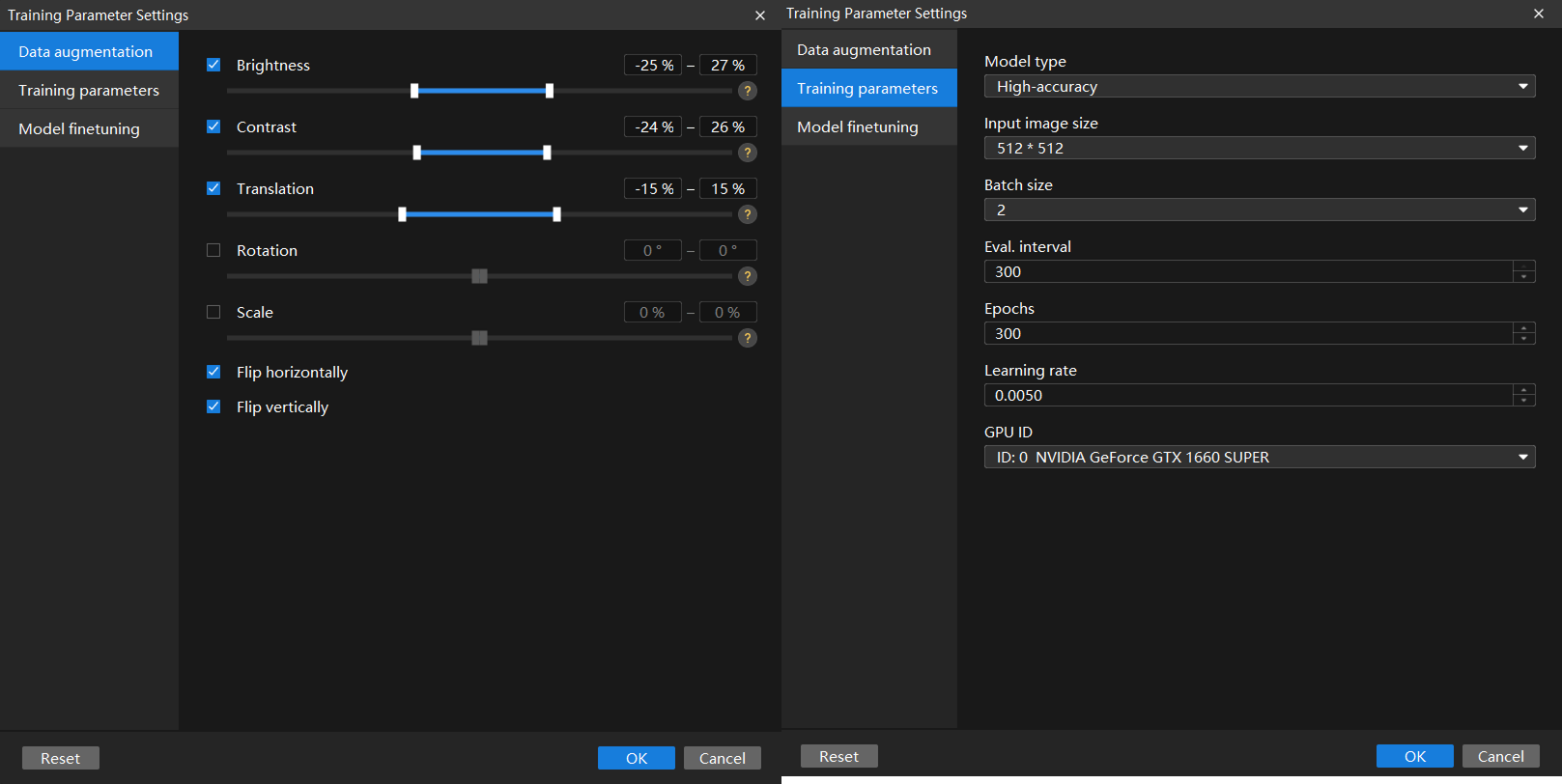Click OK in the left window
This screenshot has width=1562, height=784.
pos(637,758)
